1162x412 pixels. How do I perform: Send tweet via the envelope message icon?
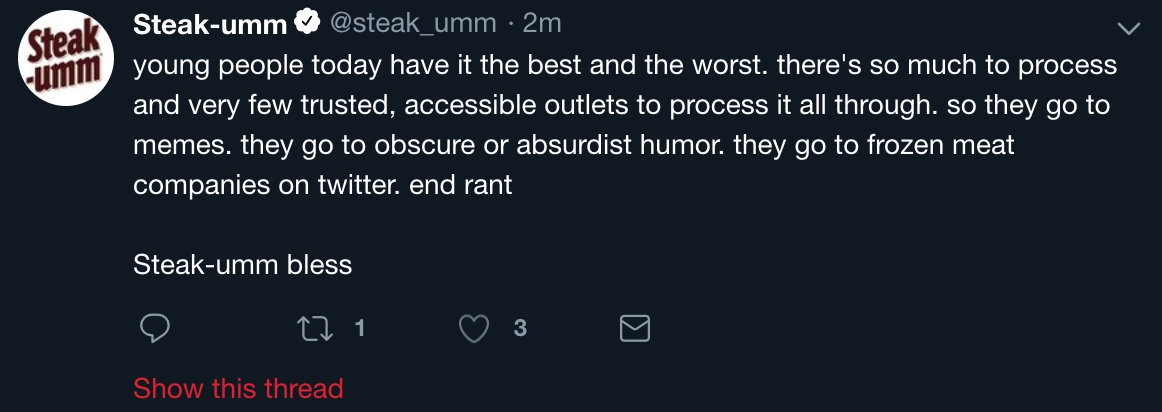(636, 328)
